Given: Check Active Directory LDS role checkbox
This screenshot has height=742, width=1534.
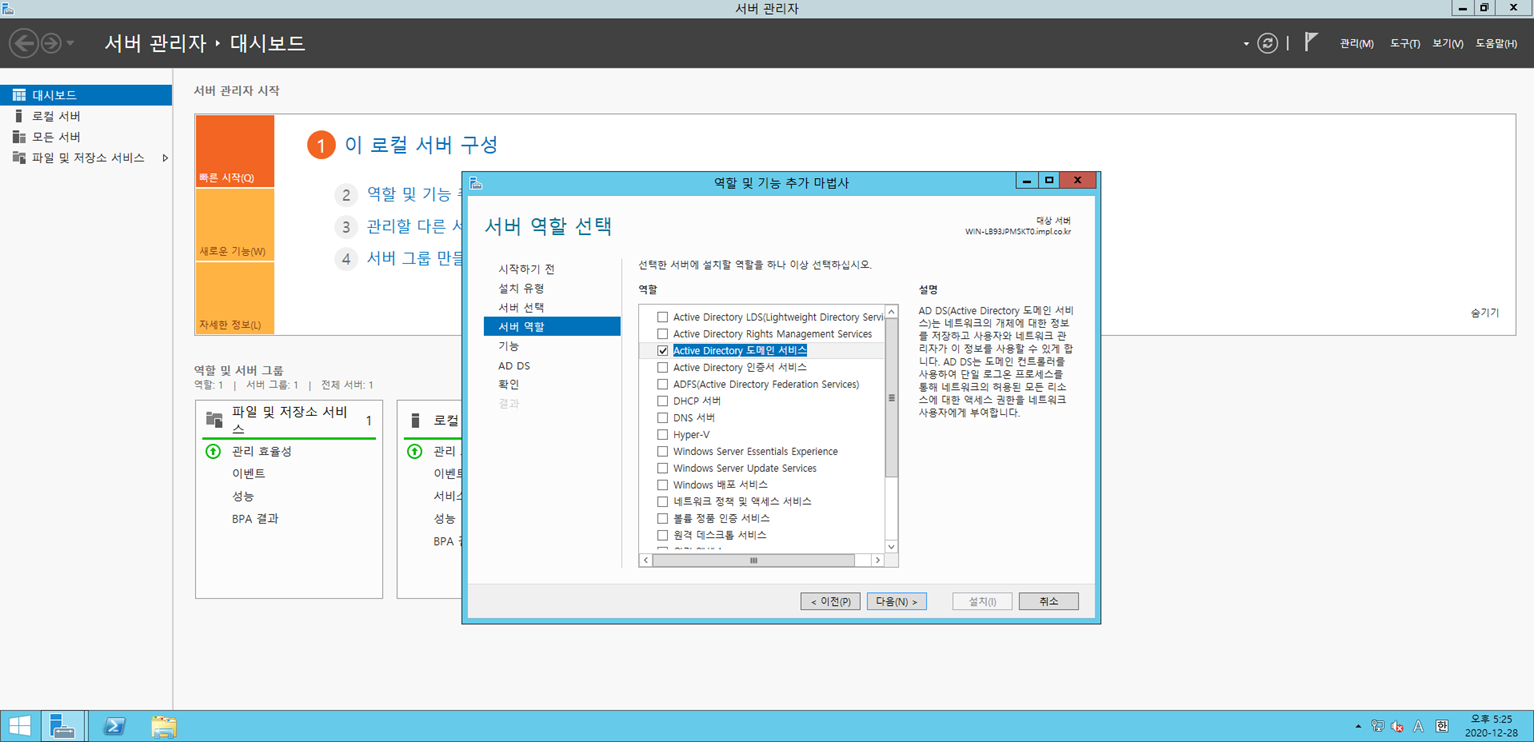Looking at the screenshot, I should [x=662, y=317].
